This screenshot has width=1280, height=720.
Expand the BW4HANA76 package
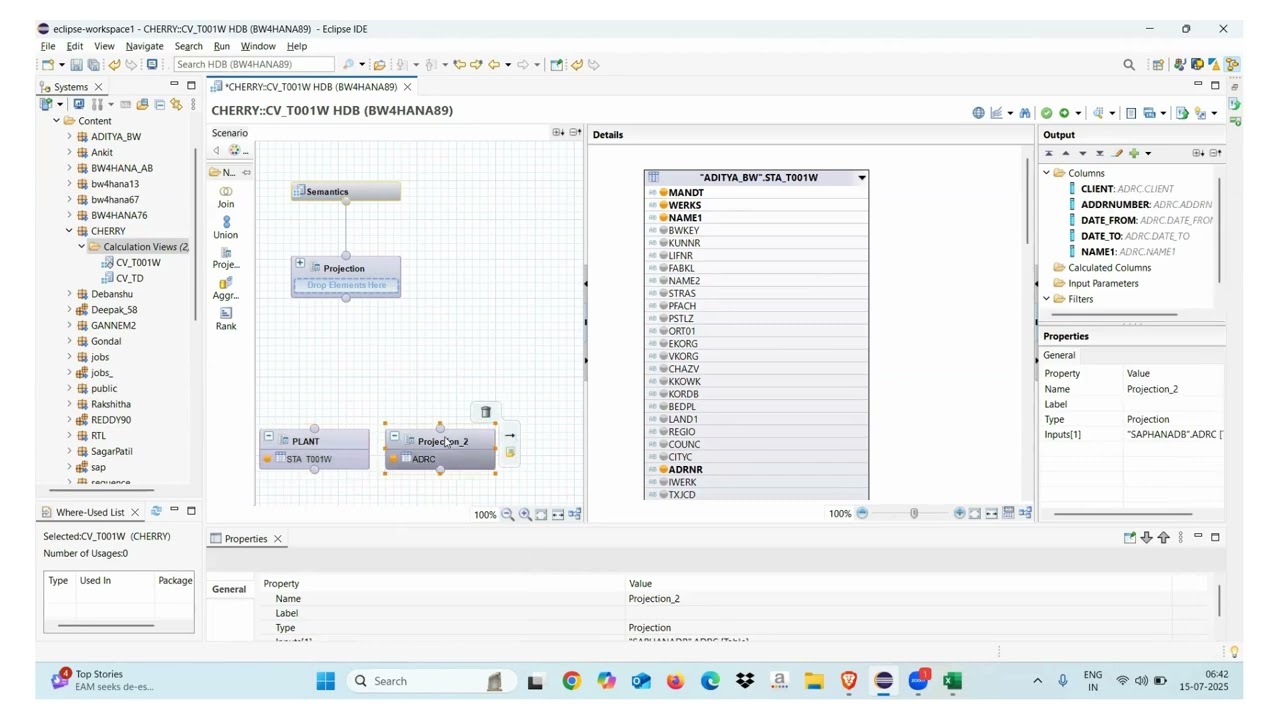69,215
